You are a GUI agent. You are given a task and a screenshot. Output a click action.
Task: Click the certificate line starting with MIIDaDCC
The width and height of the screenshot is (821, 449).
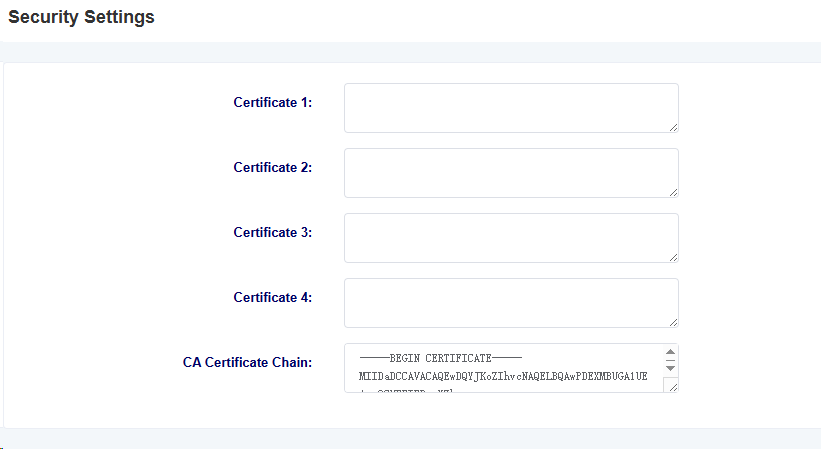503,376
